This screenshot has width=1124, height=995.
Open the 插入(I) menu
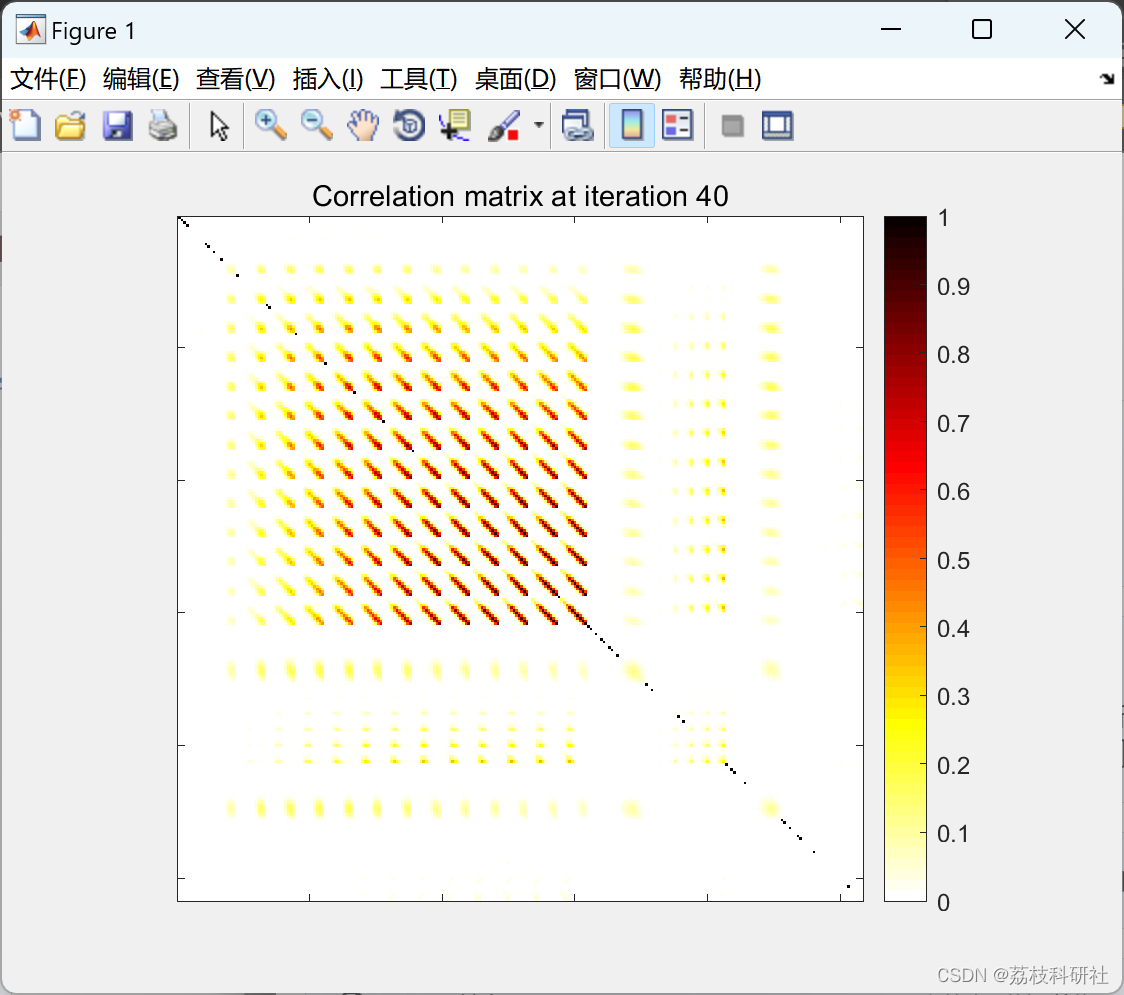pyautogui.click(x=328, y=79)
